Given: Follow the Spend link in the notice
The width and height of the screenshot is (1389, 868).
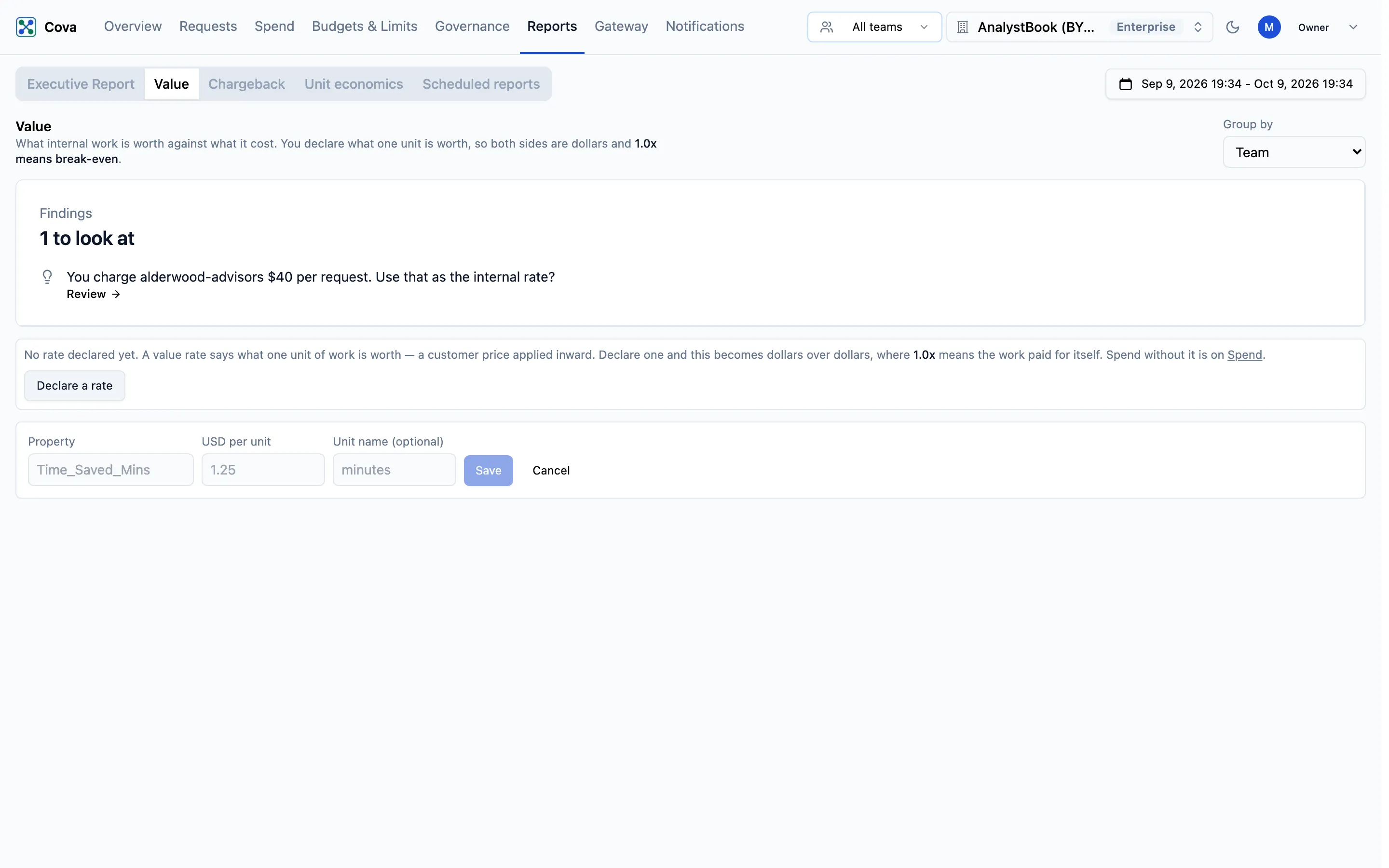Looking at the screenshot, I should (x=1244, y=355).
